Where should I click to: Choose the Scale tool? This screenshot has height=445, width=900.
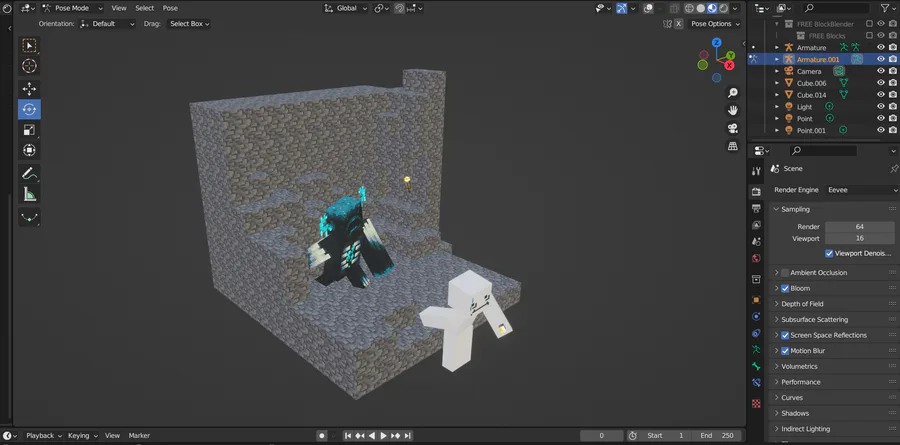pyautogui.click(x=29, y=130)
